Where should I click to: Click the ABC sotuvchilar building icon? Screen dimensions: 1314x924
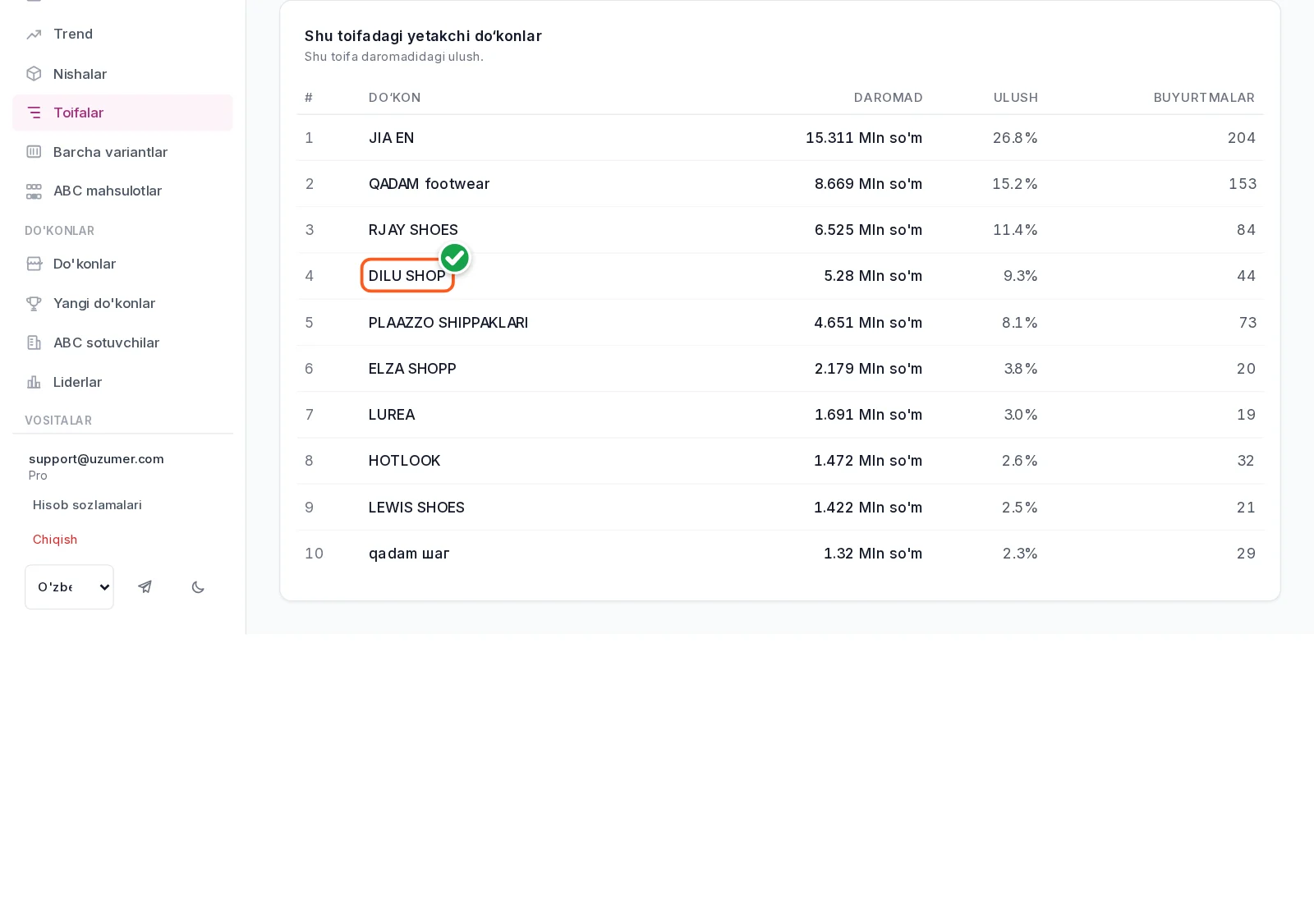tap(34, 342)
